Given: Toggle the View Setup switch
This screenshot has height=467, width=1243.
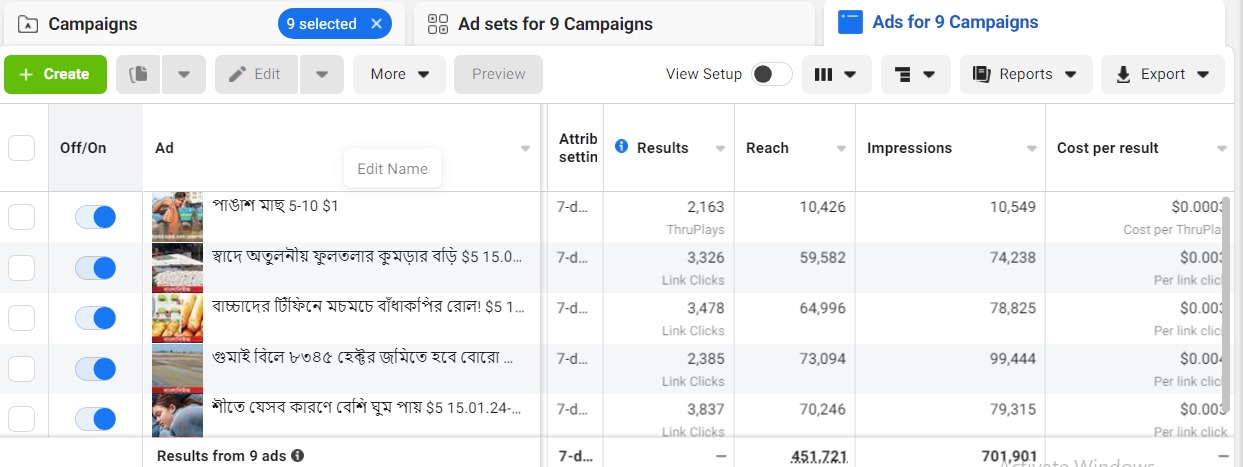Looking at the screenshot, I should click(x=772, y=74).
